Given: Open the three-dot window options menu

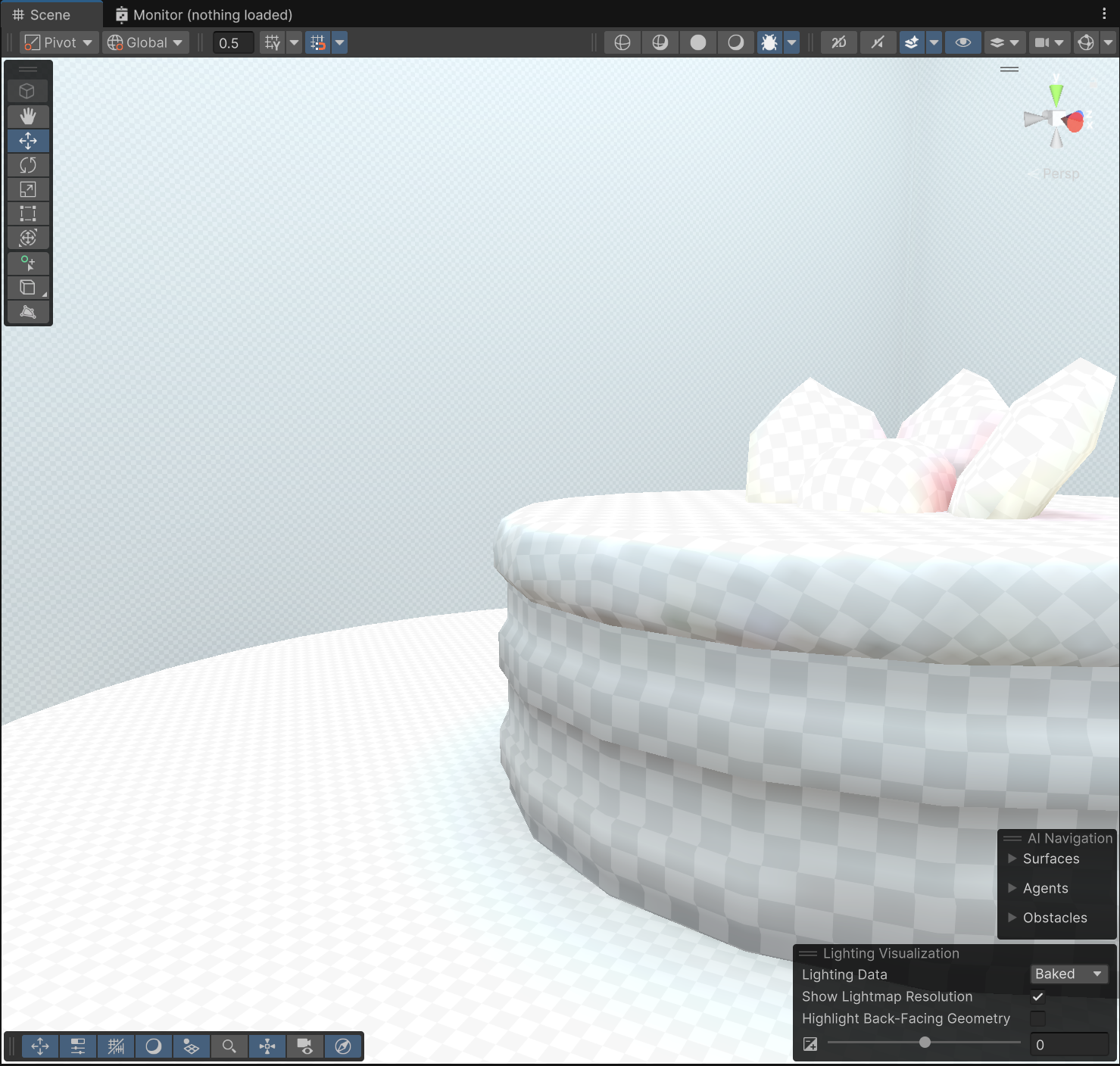Looking at the screenshot, I should tap(1104, 14).
